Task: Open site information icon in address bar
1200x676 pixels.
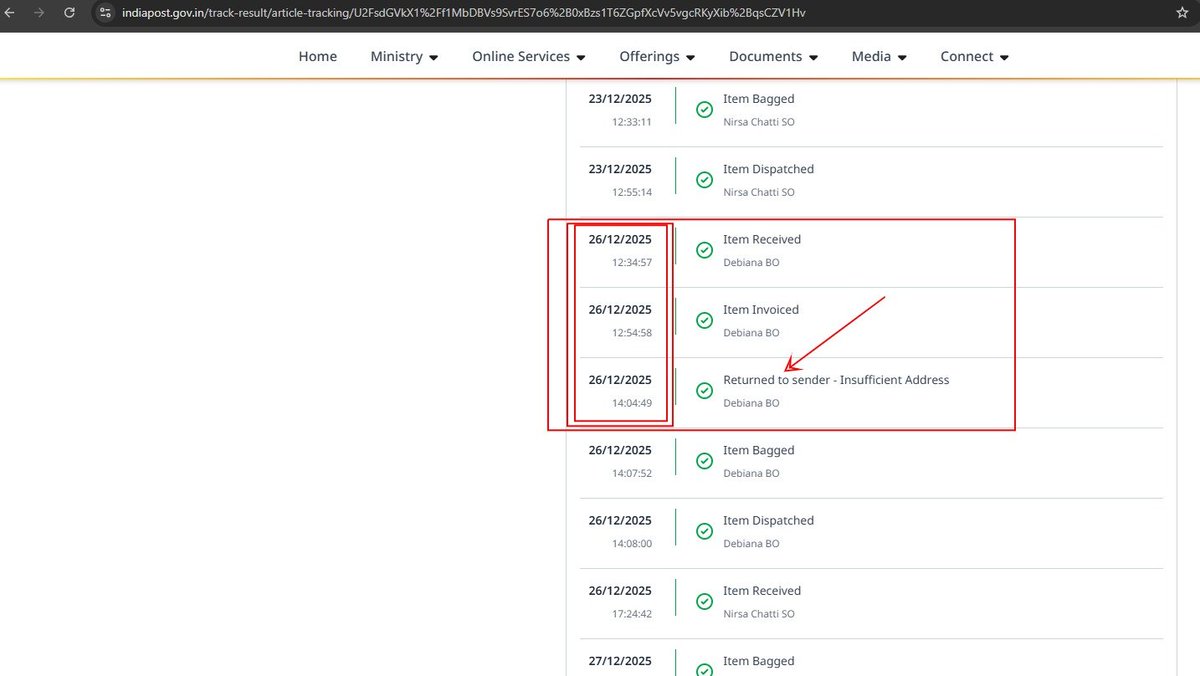Action: pyautogui.click(x=106, y=13)
